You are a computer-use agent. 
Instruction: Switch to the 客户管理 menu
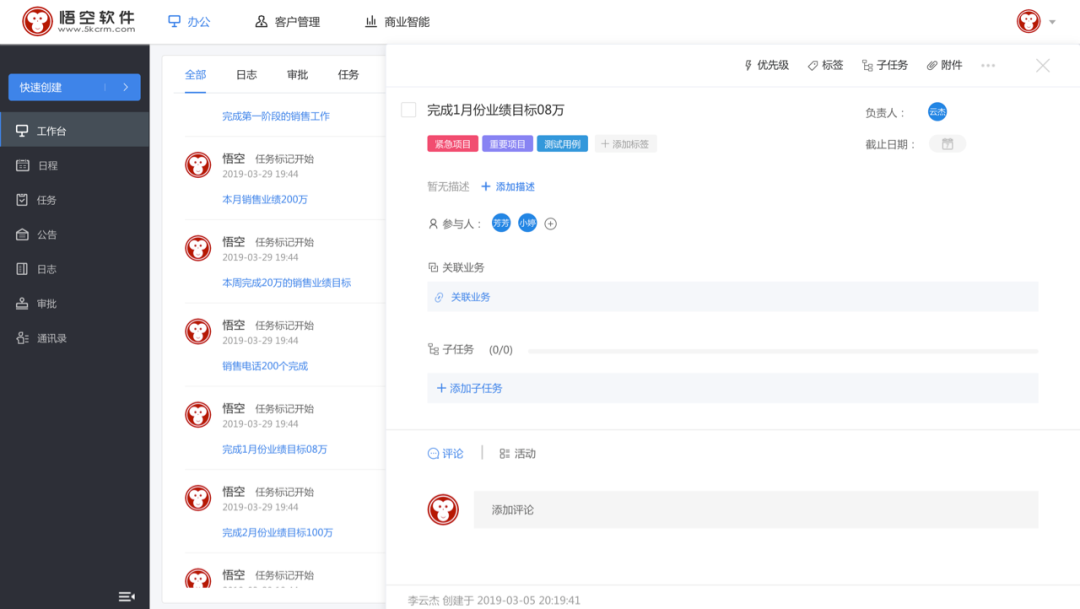(288, 19)
